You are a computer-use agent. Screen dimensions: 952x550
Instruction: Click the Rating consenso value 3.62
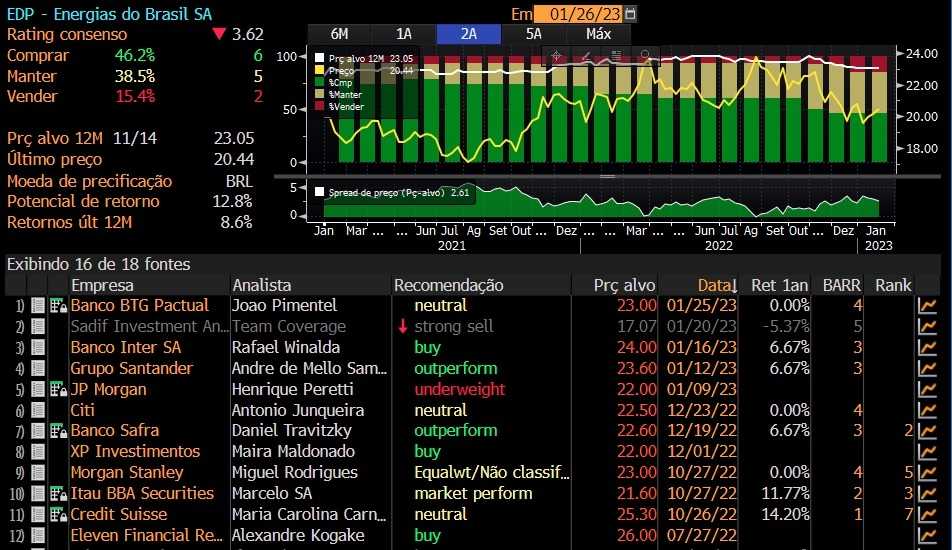tap(248, 34)
